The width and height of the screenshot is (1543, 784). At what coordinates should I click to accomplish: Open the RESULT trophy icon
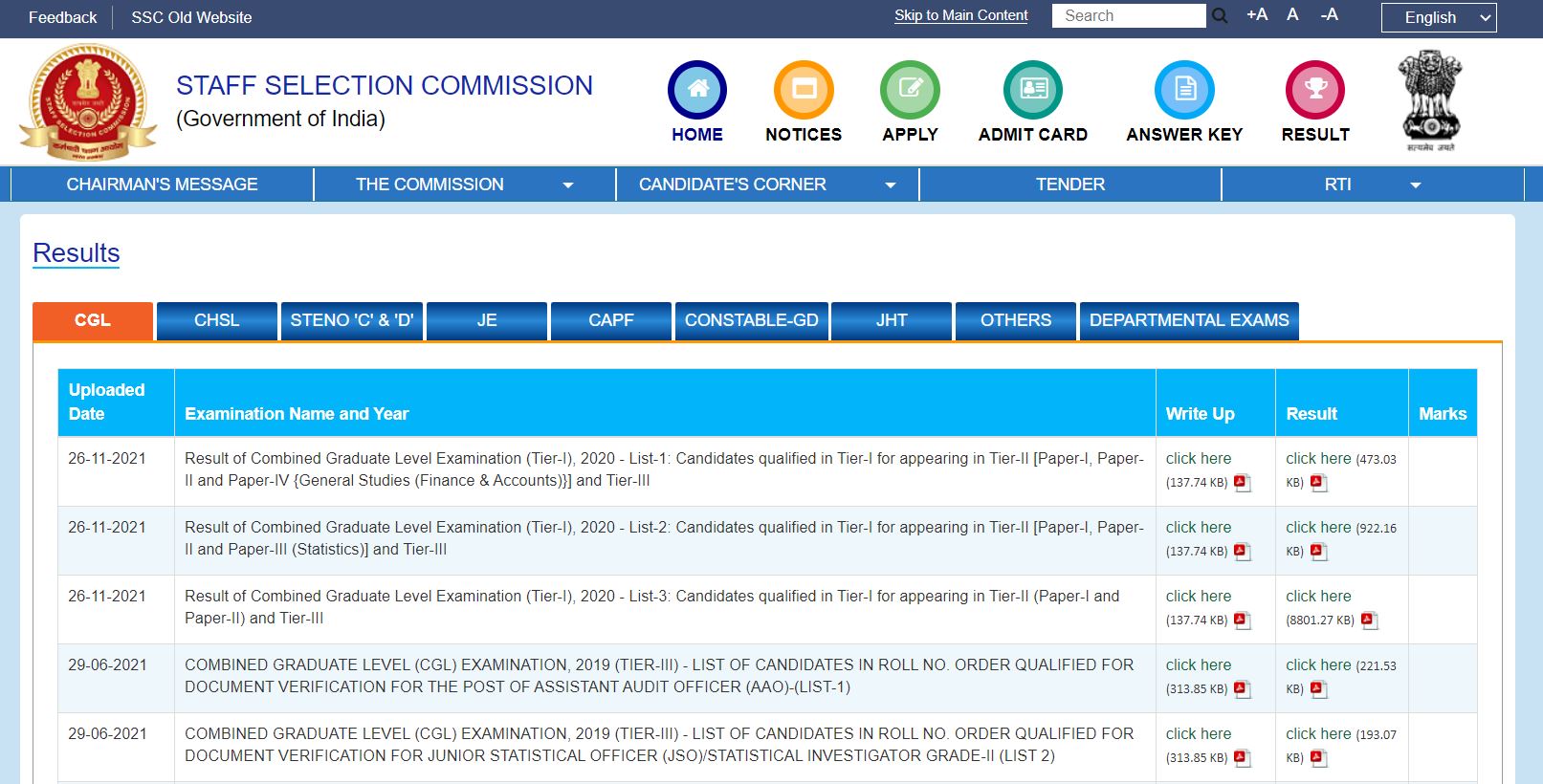1315,90
